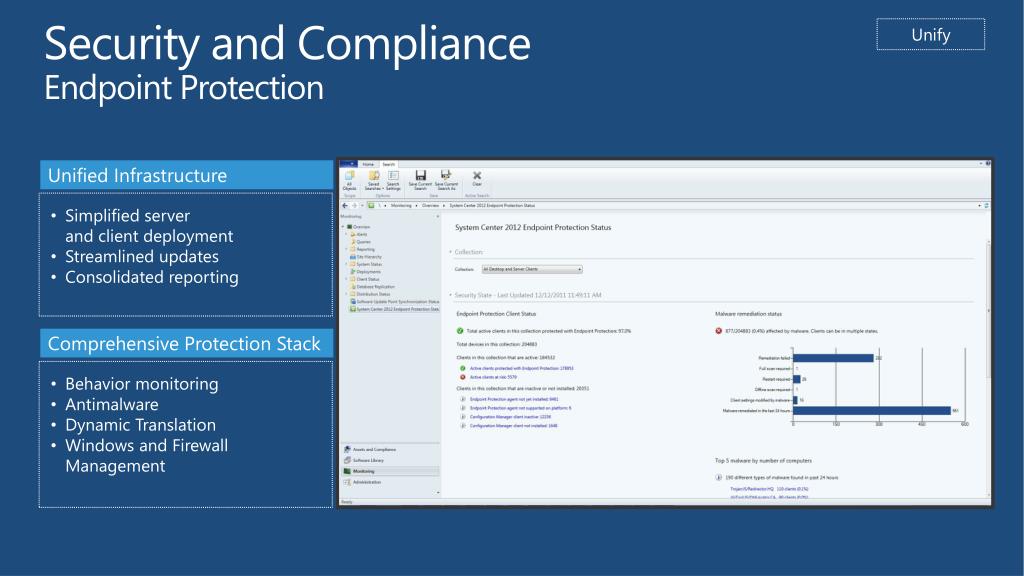Expand the Alerts tree node
Screen dimensions: 1024x576
(347, 234)
